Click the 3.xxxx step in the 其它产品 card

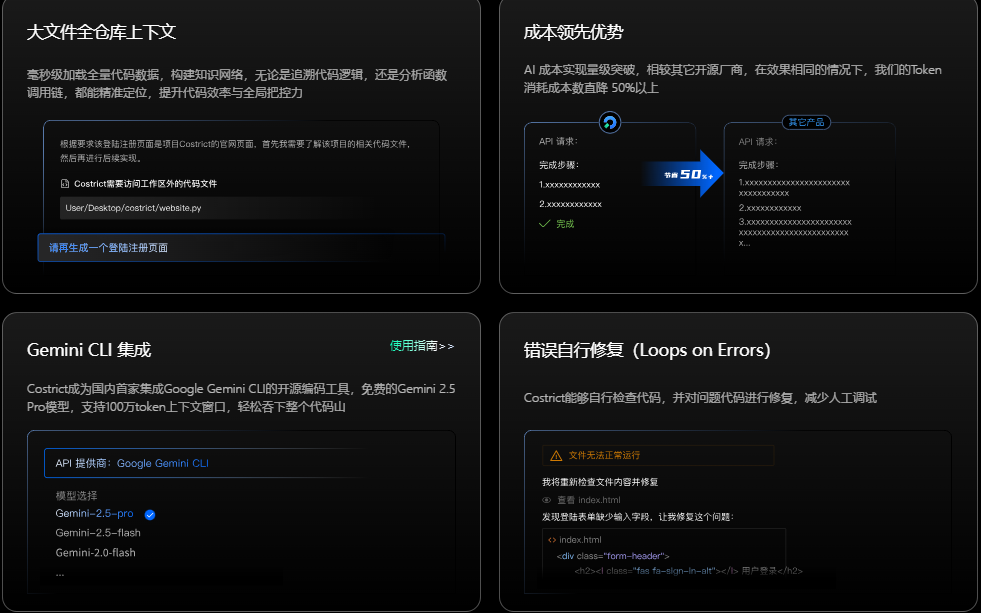click(x=795, y=232)
